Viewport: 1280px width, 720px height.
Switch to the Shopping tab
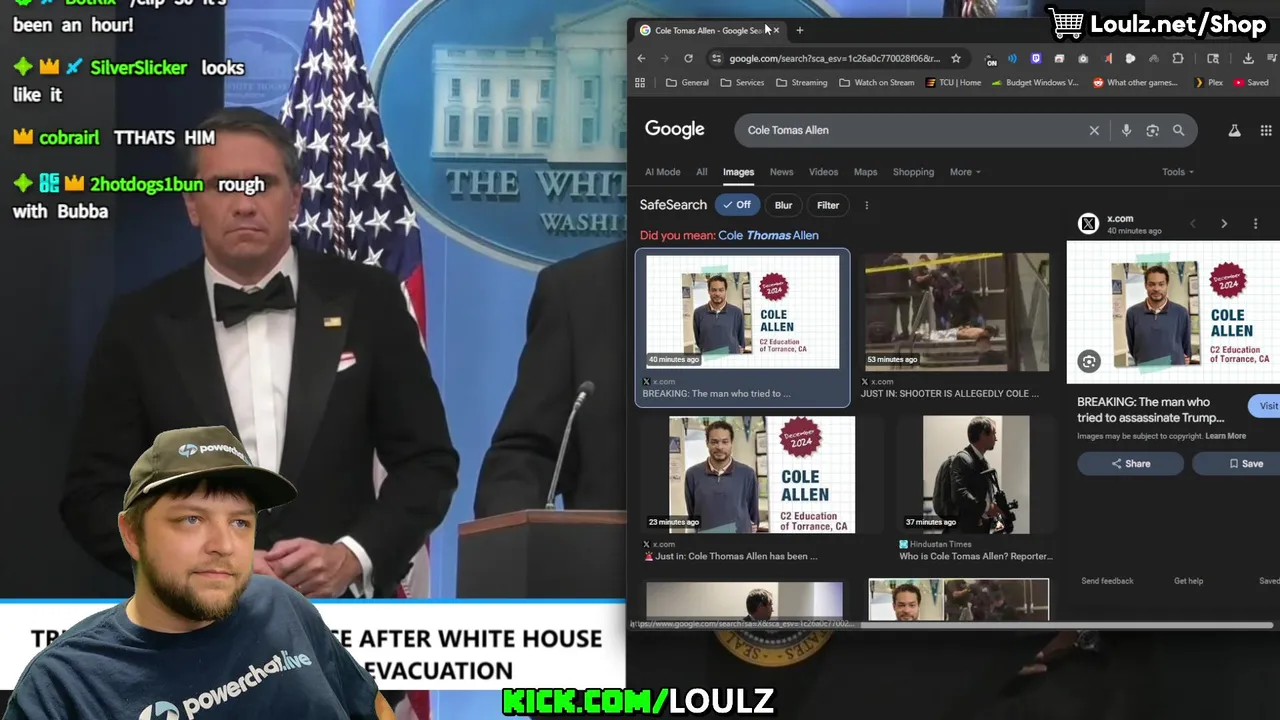click(913, 172)
